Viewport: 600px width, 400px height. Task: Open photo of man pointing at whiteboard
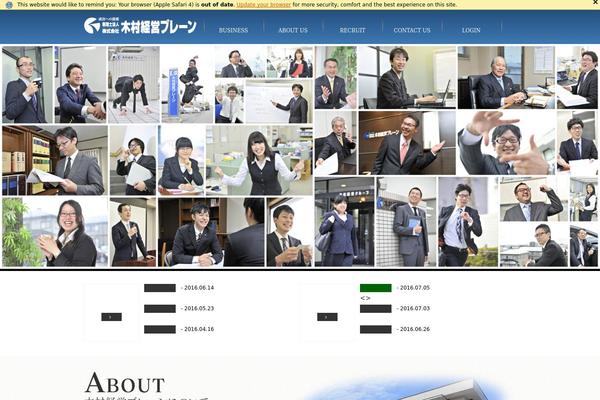[279, 101]
